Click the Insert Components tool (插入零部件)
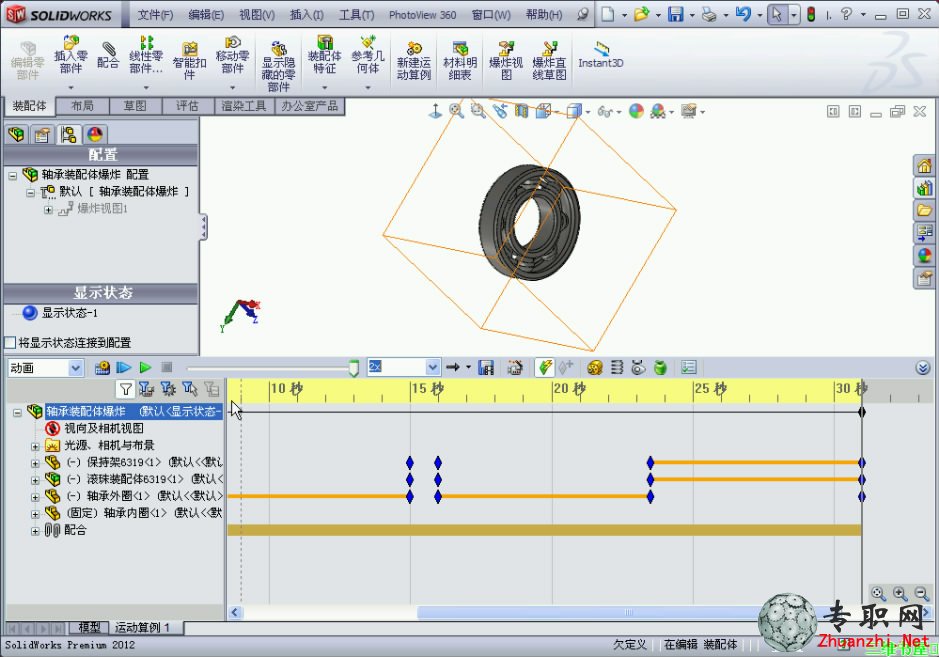The width and height of the screenshot is (939, 657). click(x=71, y=55)
